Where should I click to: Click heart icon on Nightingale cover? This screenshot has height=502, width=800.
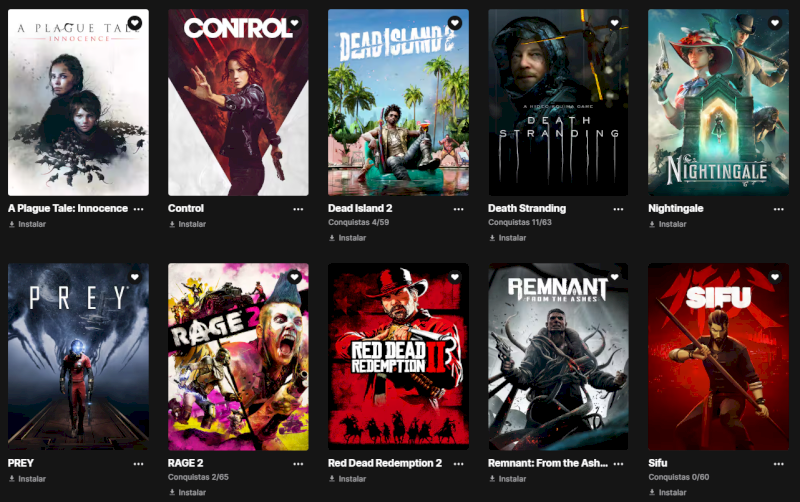[774, 23]
